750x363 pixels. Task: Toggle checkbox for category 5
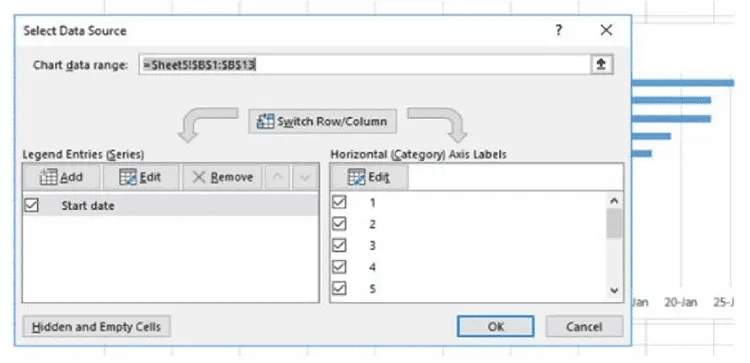[339, 288]
